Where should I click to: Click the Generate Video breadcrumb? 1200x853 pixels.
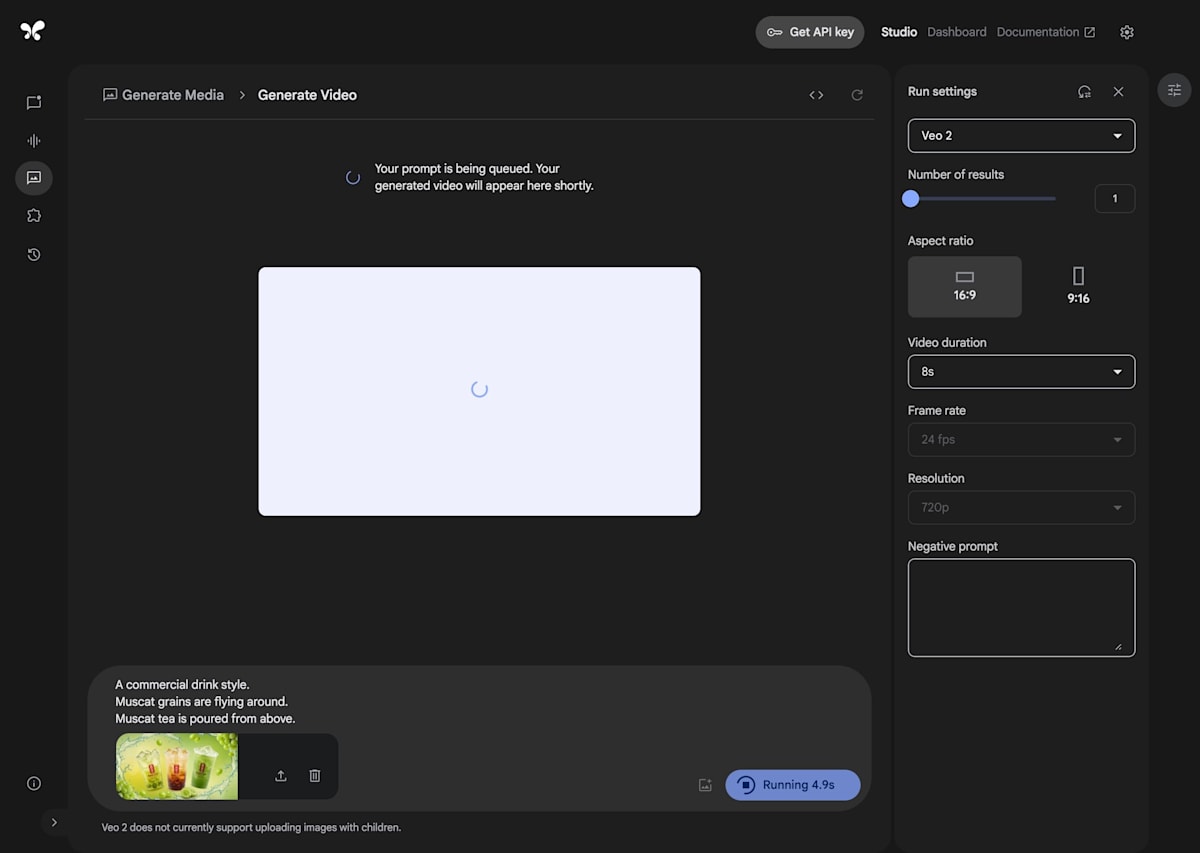click(307, 95)
